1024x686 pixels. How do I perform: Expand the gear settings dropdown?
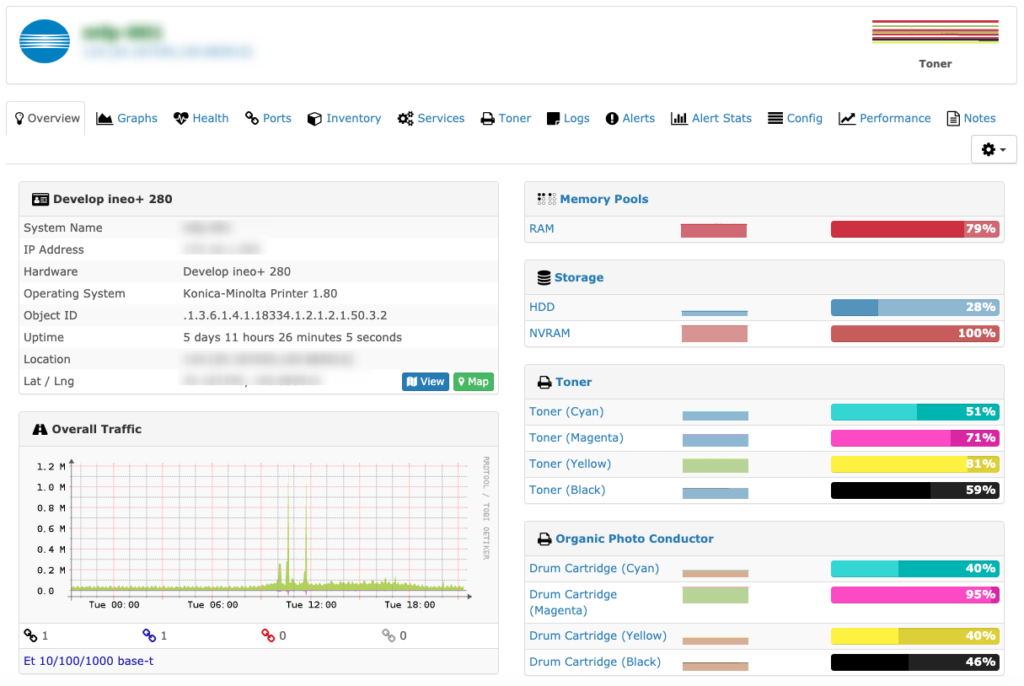tap(993, 150)
